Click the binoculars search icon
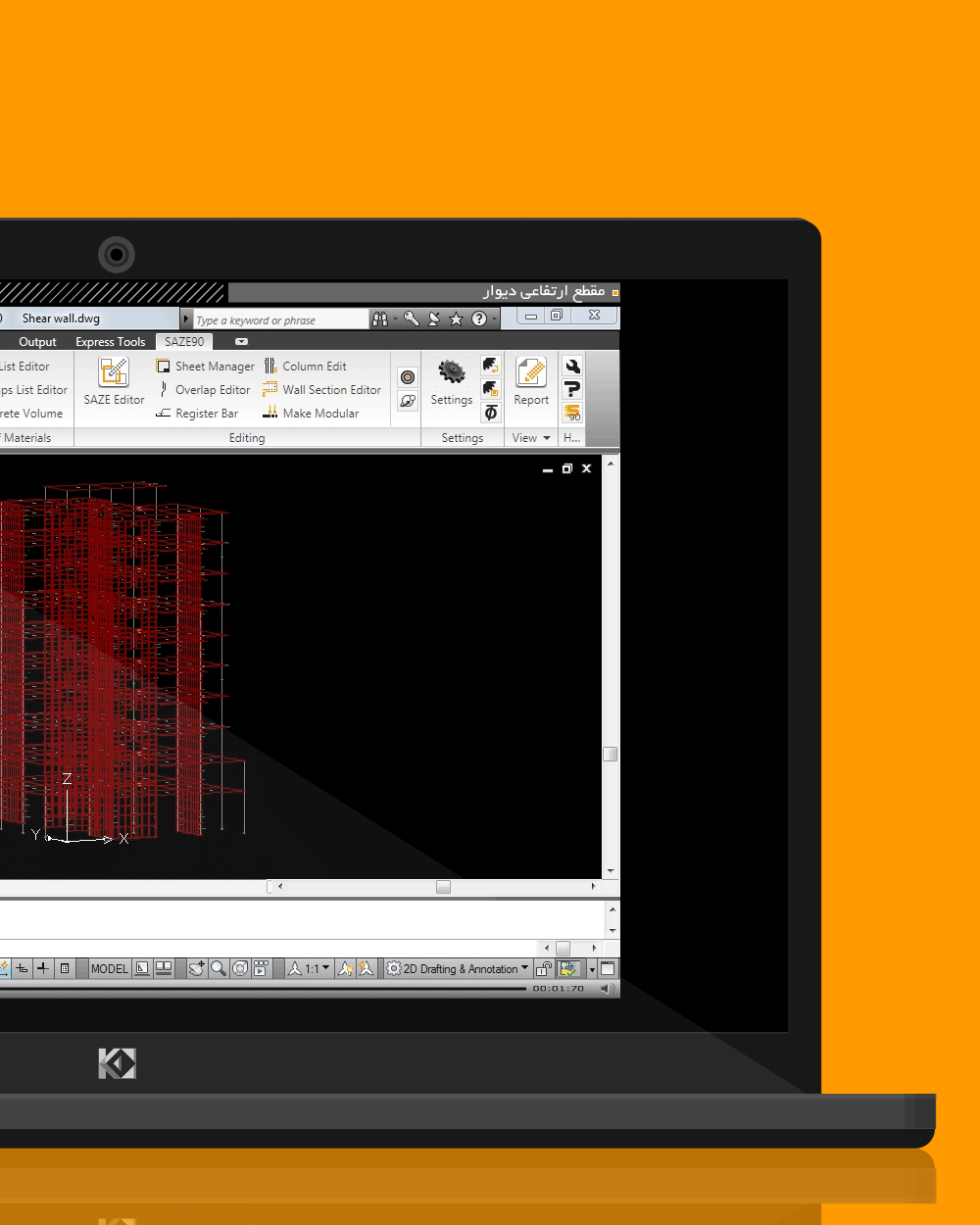The width and height of the screenshot is (980, 1225). tap(380, 318)
